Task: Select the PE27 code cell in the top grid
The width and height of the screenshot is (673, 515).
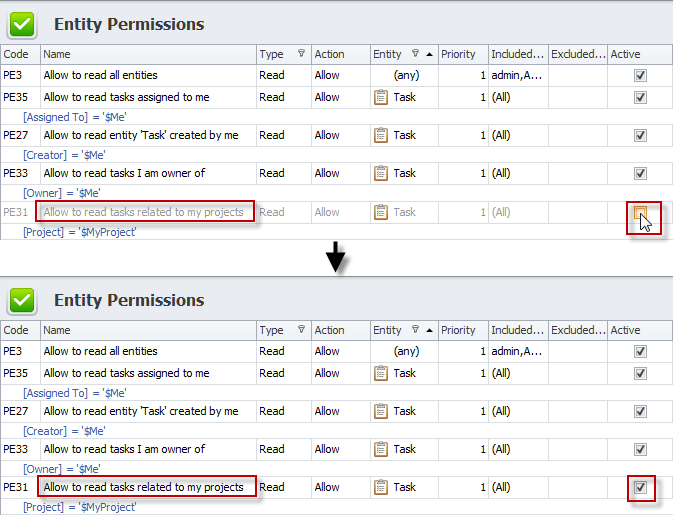Action: (16, 135)
